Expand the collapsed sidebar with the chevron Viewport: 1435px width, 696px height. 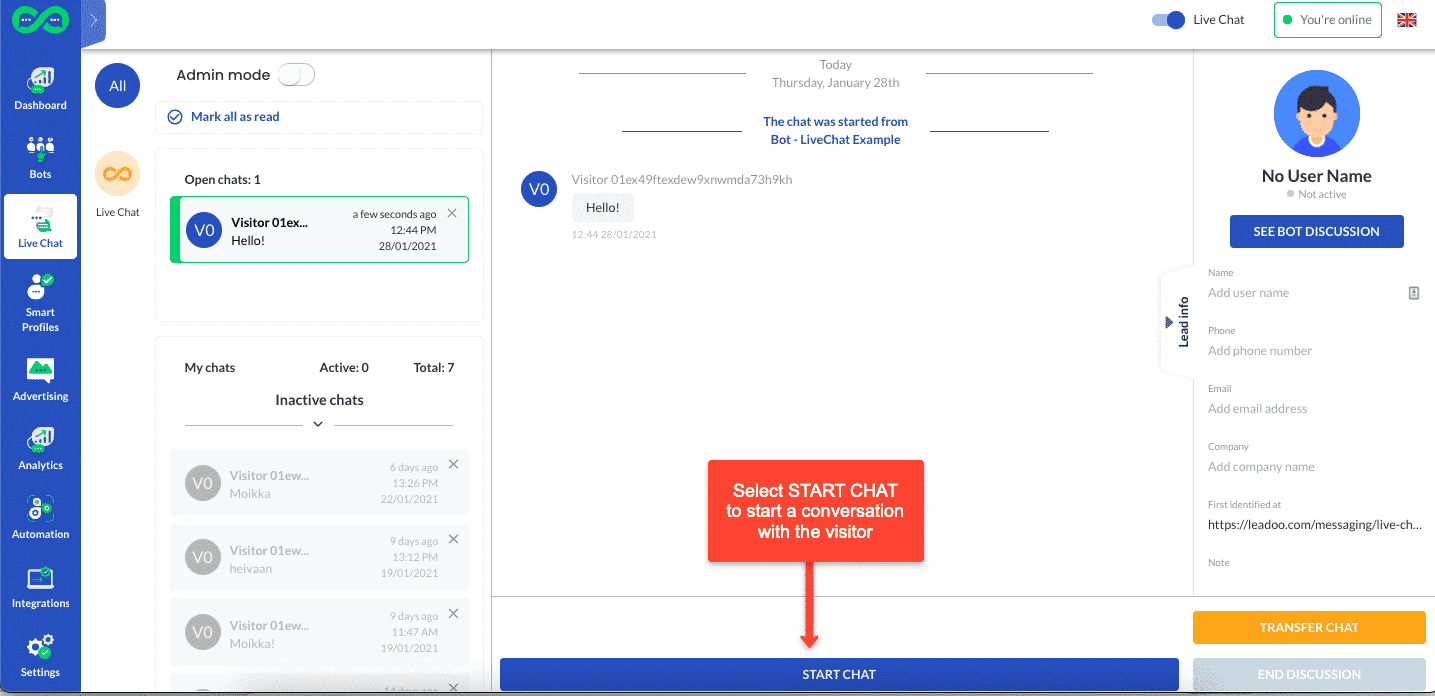[x=92, y=19]
